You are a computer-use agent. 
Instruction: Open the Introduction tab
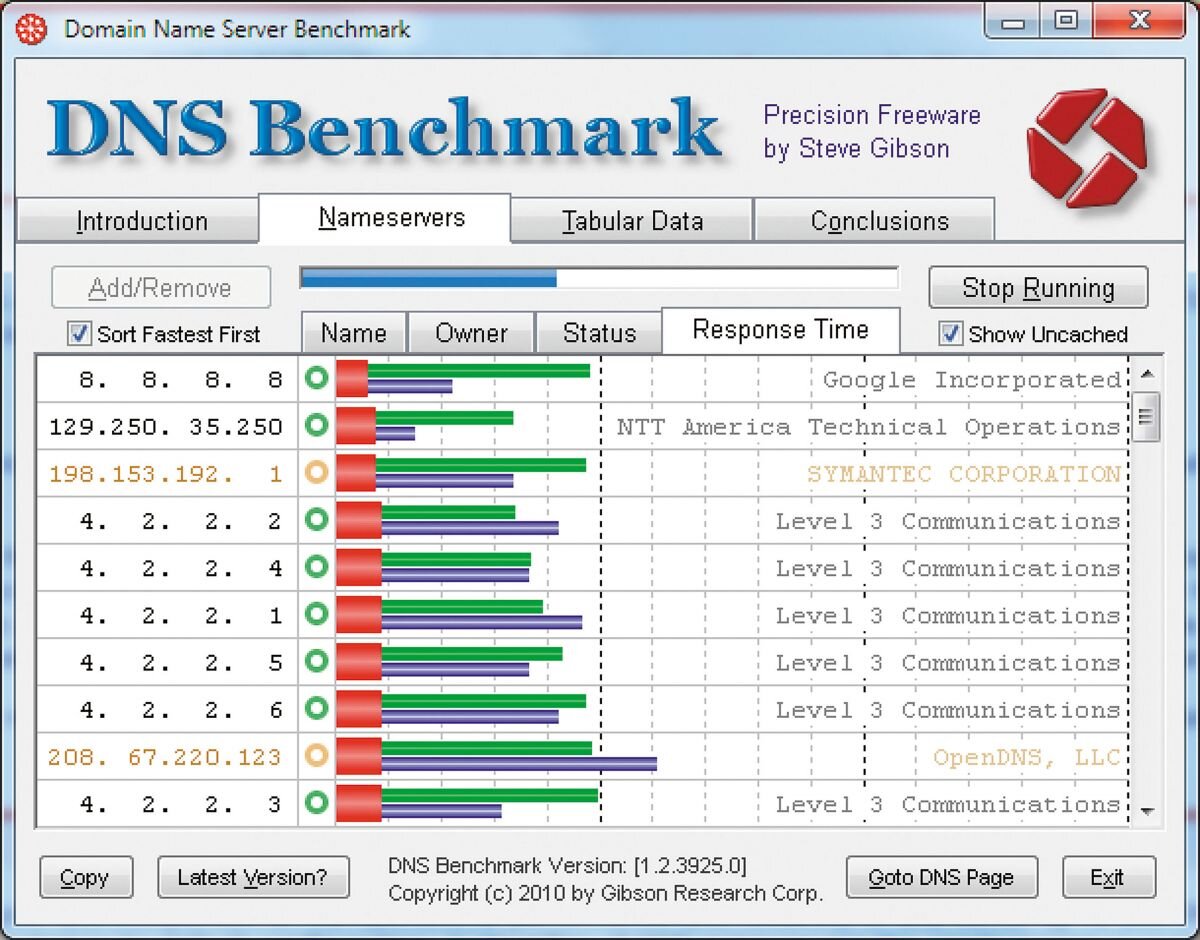pos(142,220)
